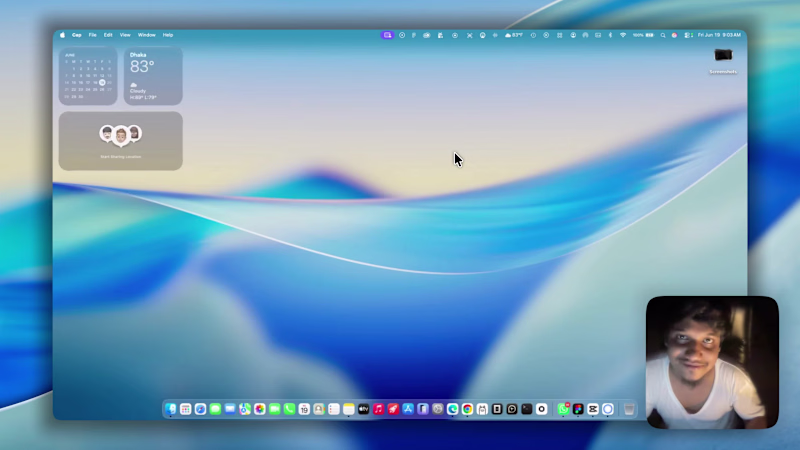
Task: Launch Figma from the Dock
Action: pyautogui.click(x=578, y=409)
